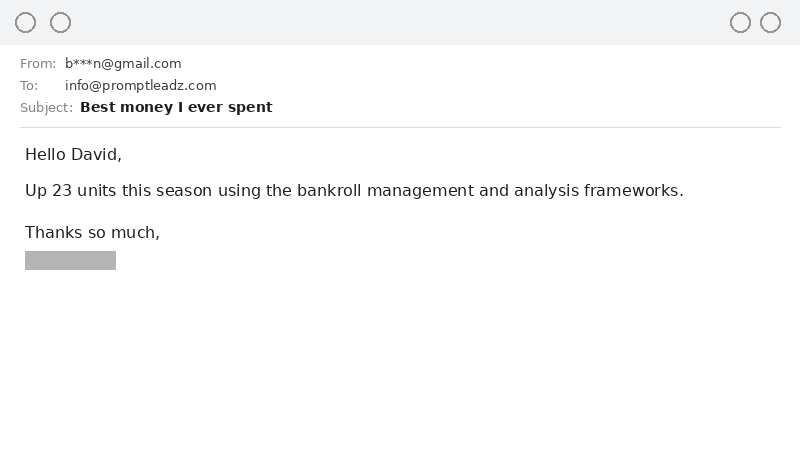
Task: Click the 'Subject:' field label
Action: point(46,107)
